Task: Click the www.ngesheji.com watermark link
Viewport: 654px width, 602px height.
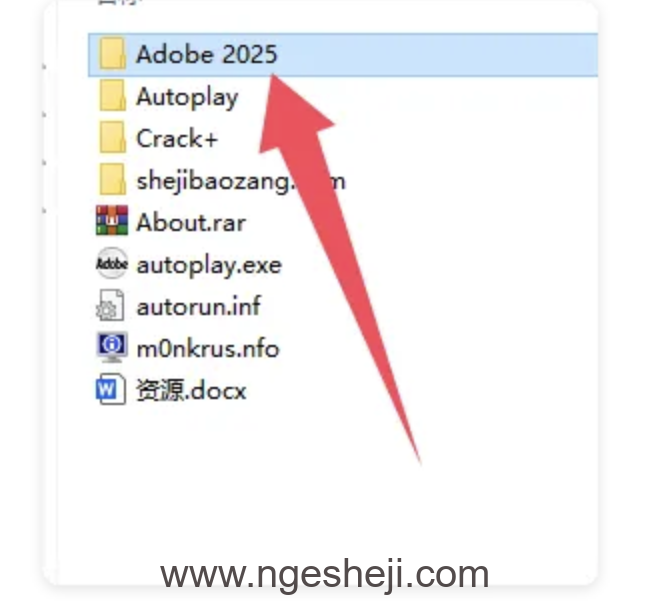Action: 324,576
